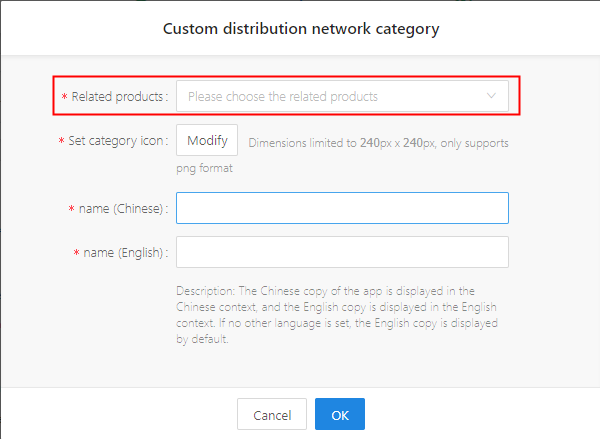600x439 pixels.
Task: Click the red asterisk beside name (Chinese)
Action: 71,209
